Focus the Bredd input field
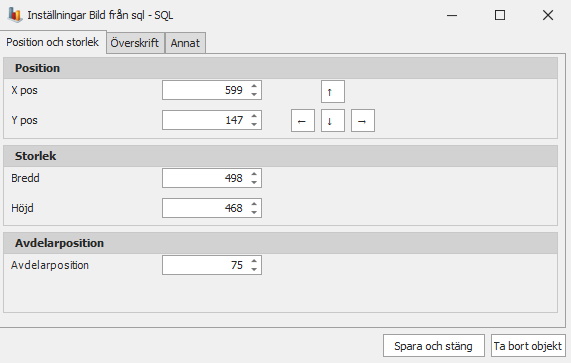The width and height of the screenshot is (571, 363). (x=205, y=178)
